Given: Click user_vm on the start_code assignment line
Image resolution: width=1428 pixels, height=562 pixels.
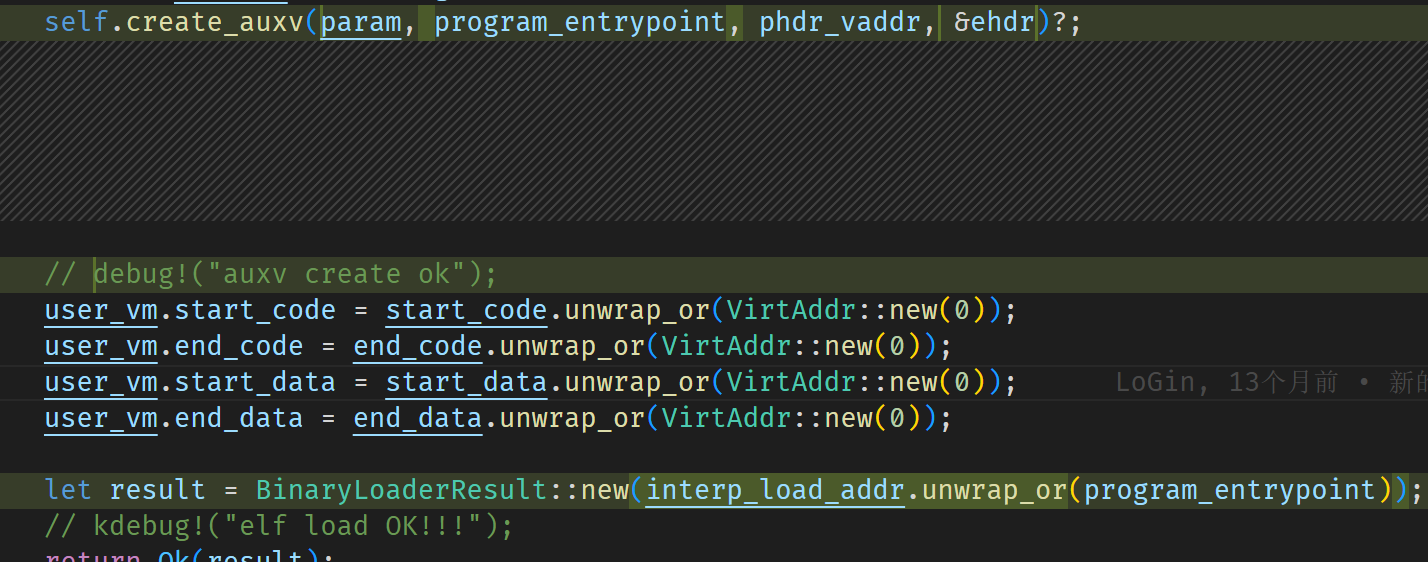Looking at the screenshot, I should pos(100,310).
